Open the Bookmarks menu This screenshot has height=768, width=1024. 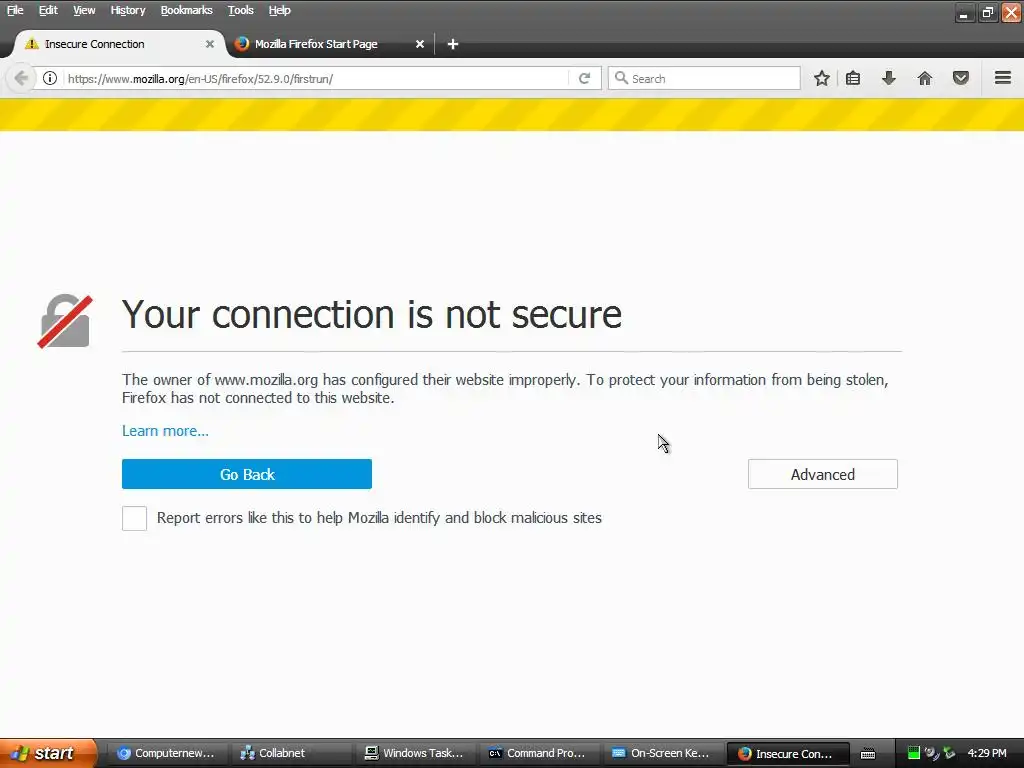pyautogui.click(x=187, y=10)
